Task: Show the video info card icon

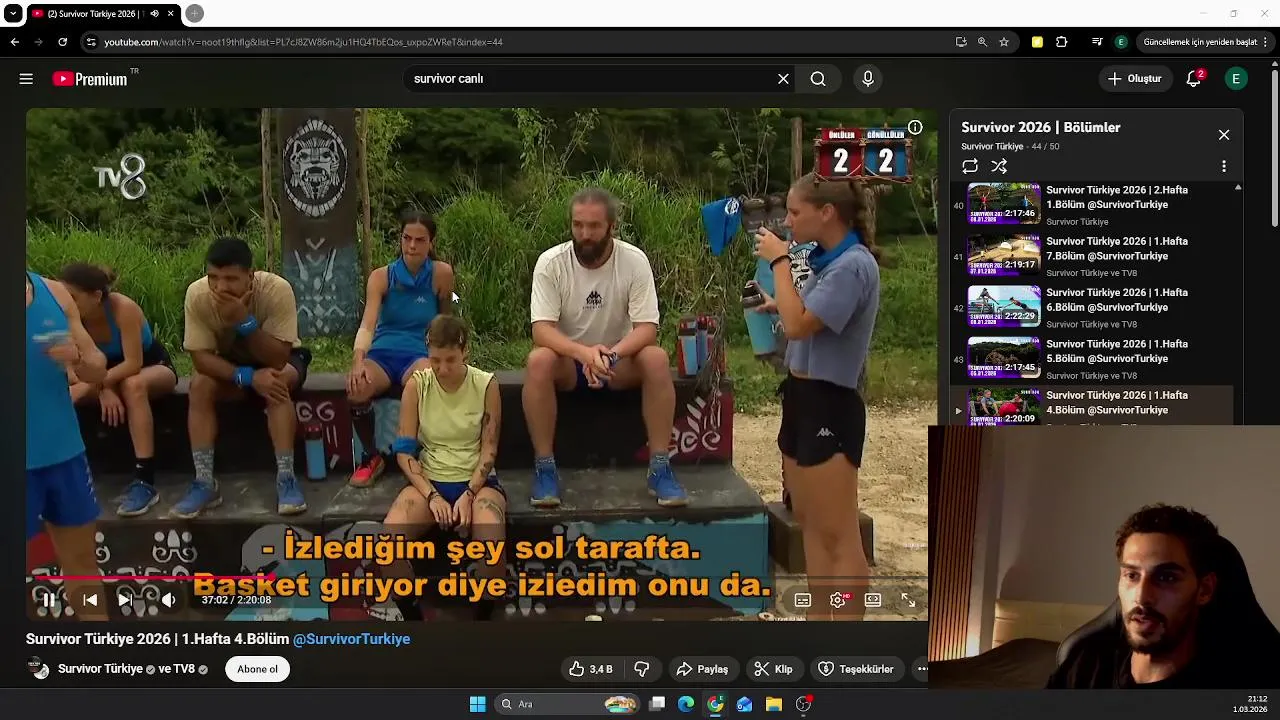Action: coord(915,128)
